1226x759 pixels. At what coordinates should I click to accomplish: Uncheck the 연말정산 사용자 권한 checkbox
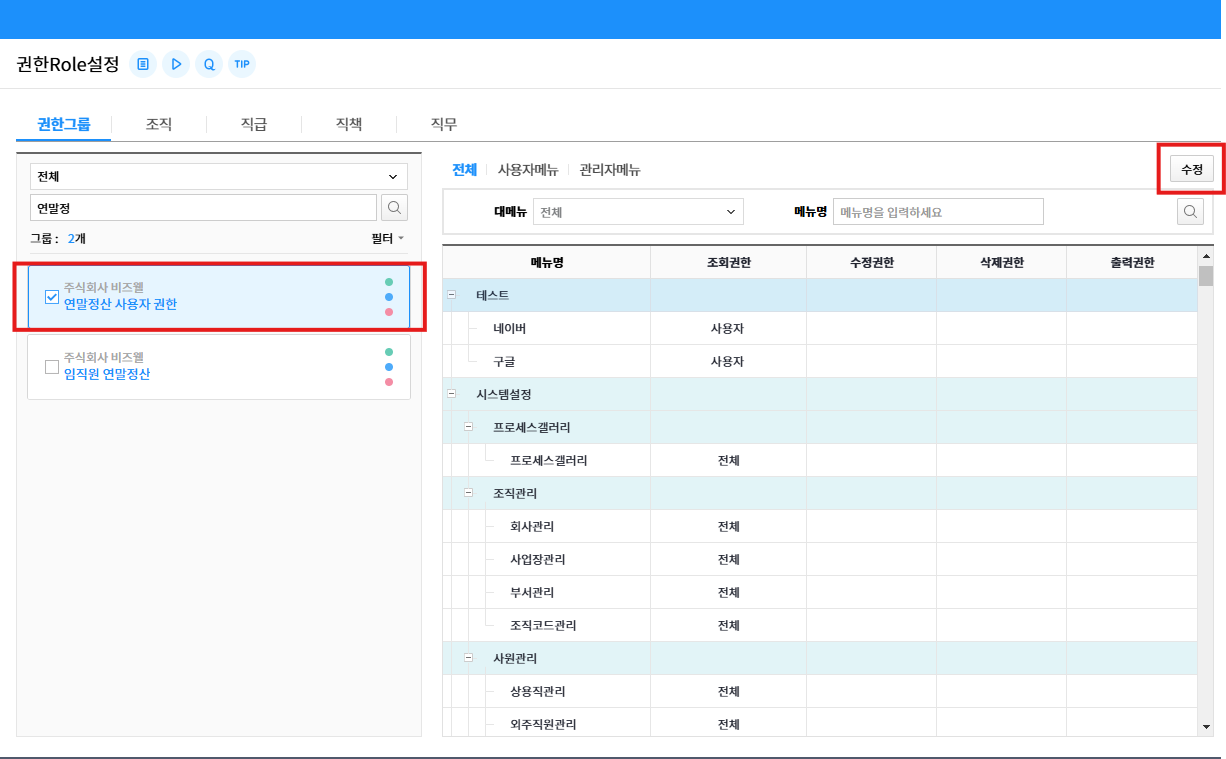52,297
